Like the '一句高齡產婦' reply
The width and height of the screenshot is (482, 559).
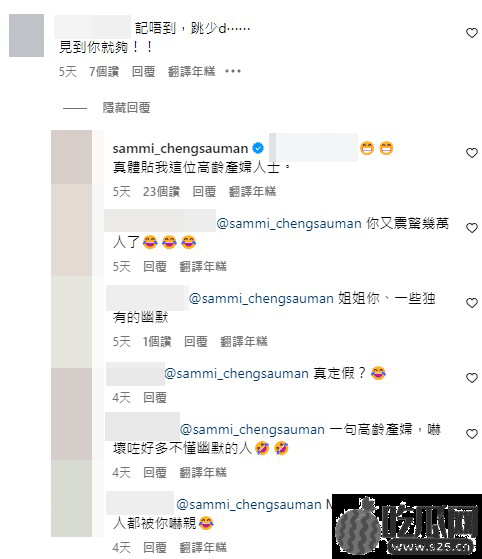click(x=472, y=434)
